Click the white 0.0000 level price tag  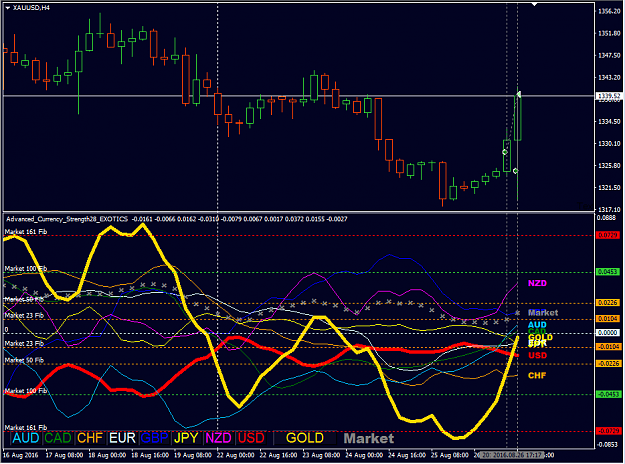[608, 332]
